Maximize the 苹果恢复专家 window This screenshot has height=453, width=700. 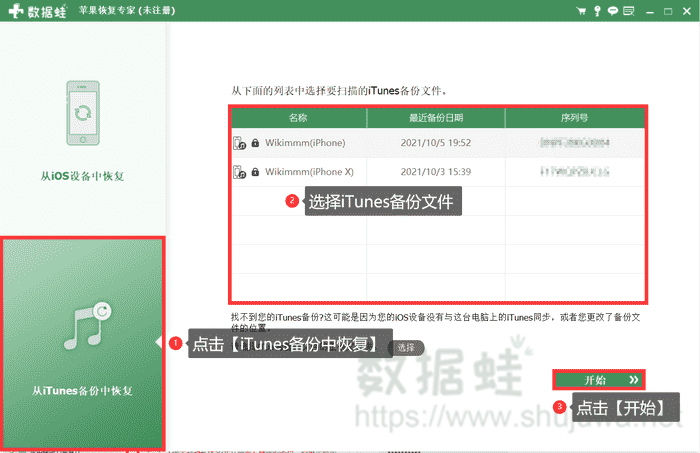(668, 12)
